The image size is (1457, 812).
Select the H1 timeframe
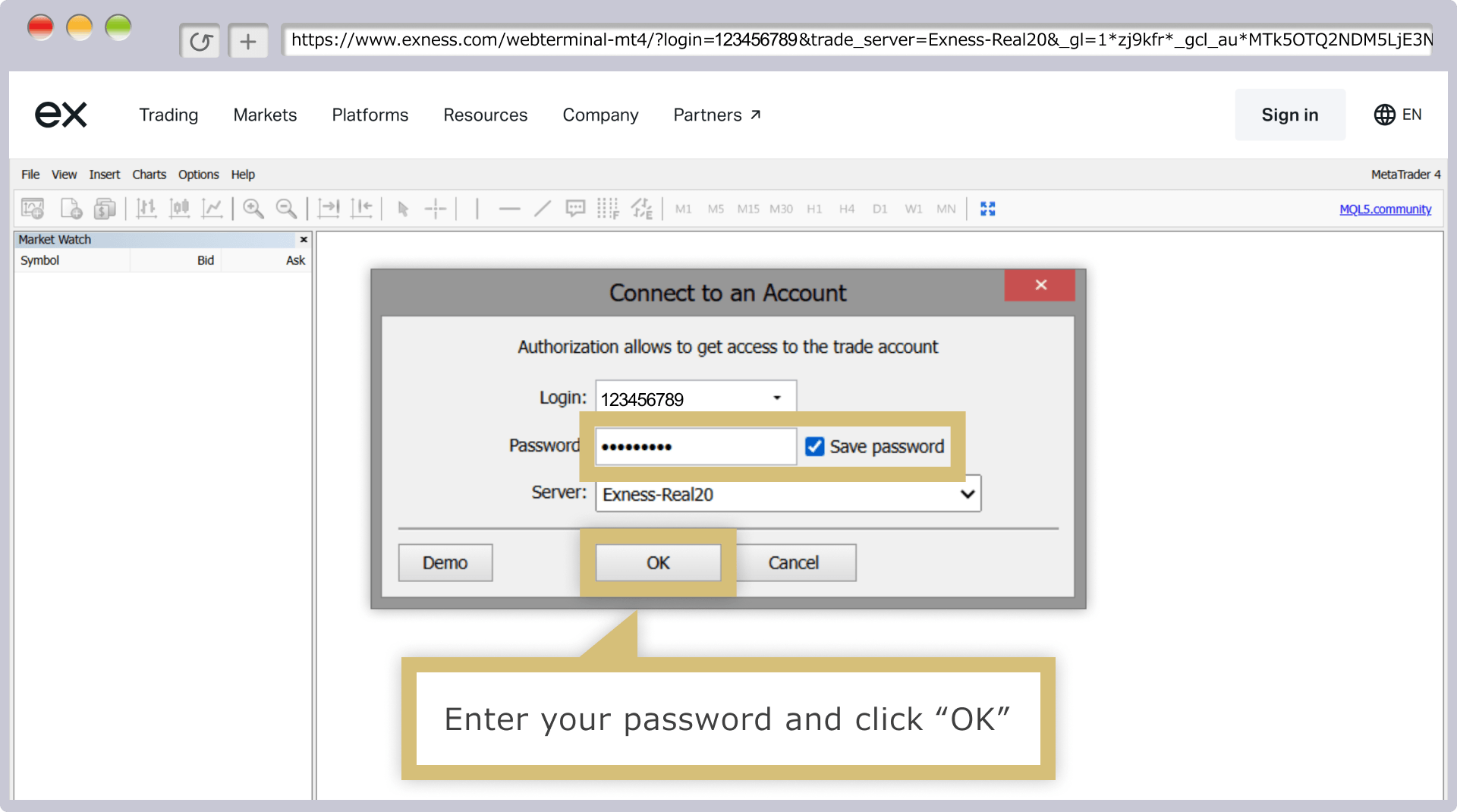814,209
